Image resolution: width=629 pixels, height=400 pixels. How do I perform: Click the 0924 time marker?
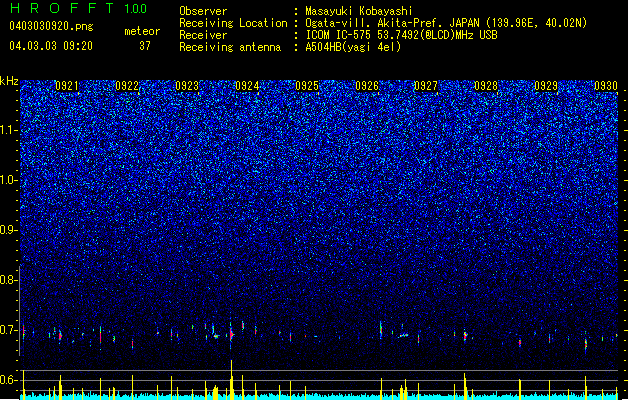point(247,86)
